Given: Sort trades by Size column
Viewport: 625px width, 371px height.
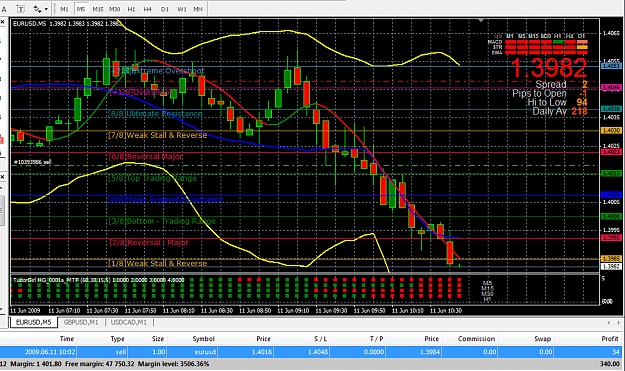Looking at the screenshot, I should pos(147,339).
